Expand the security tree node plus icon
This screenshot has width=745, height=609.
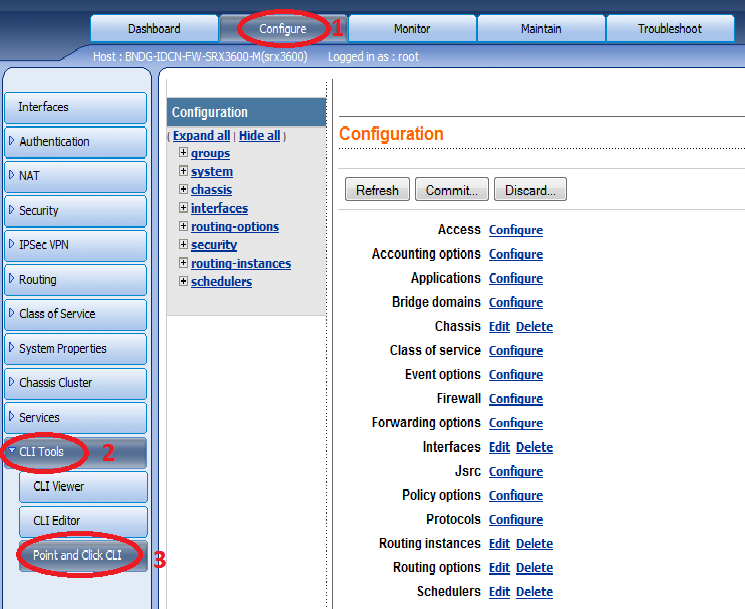point(183,244)
